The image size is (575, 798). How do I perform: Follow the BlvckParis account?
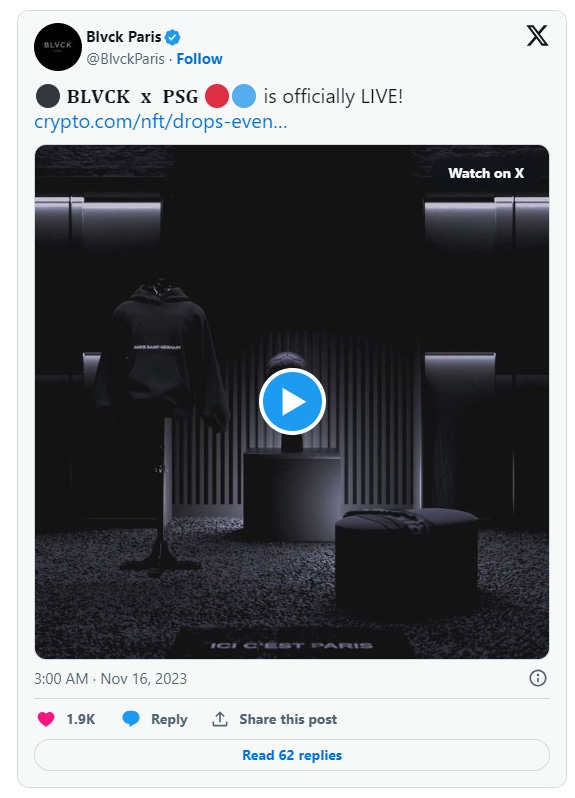tap(199, 59)
